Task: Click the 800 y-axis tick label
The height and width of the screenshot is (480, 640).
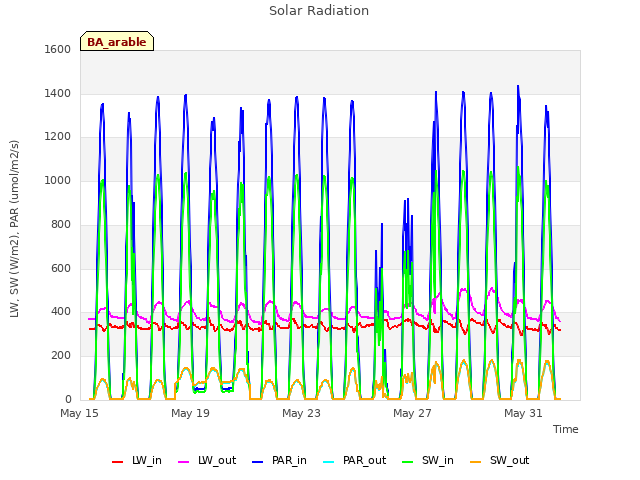Action: pos(61,224)
